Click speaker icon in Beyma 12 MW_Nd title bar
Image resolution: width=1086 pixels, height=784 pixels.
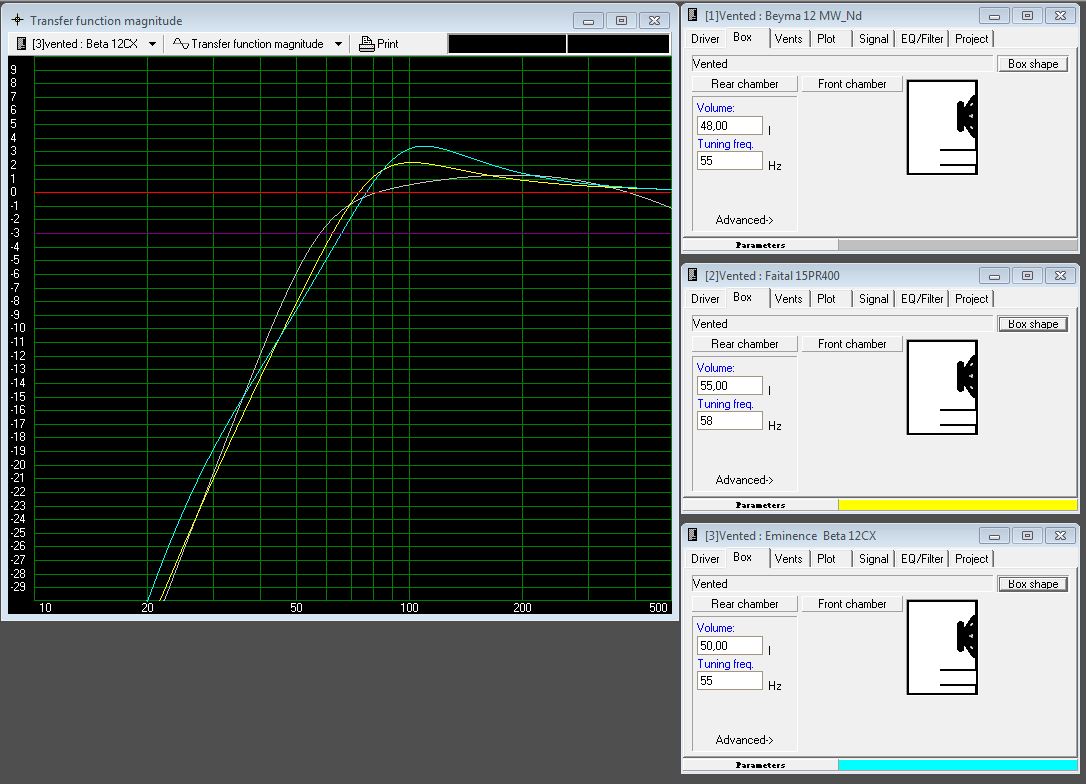click(x=693, y=15)
